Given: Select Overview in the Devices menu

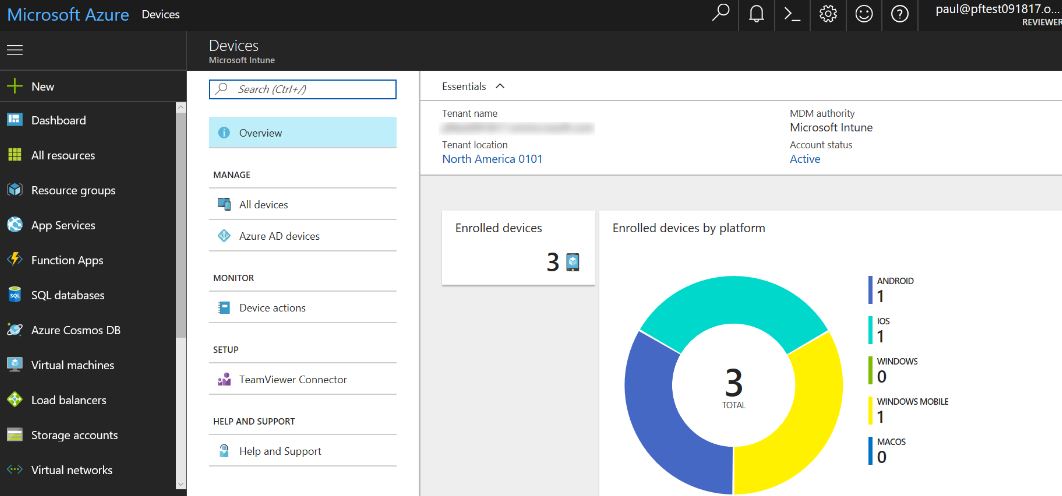Looking at the screenshot, I should [x=303, y=133].
